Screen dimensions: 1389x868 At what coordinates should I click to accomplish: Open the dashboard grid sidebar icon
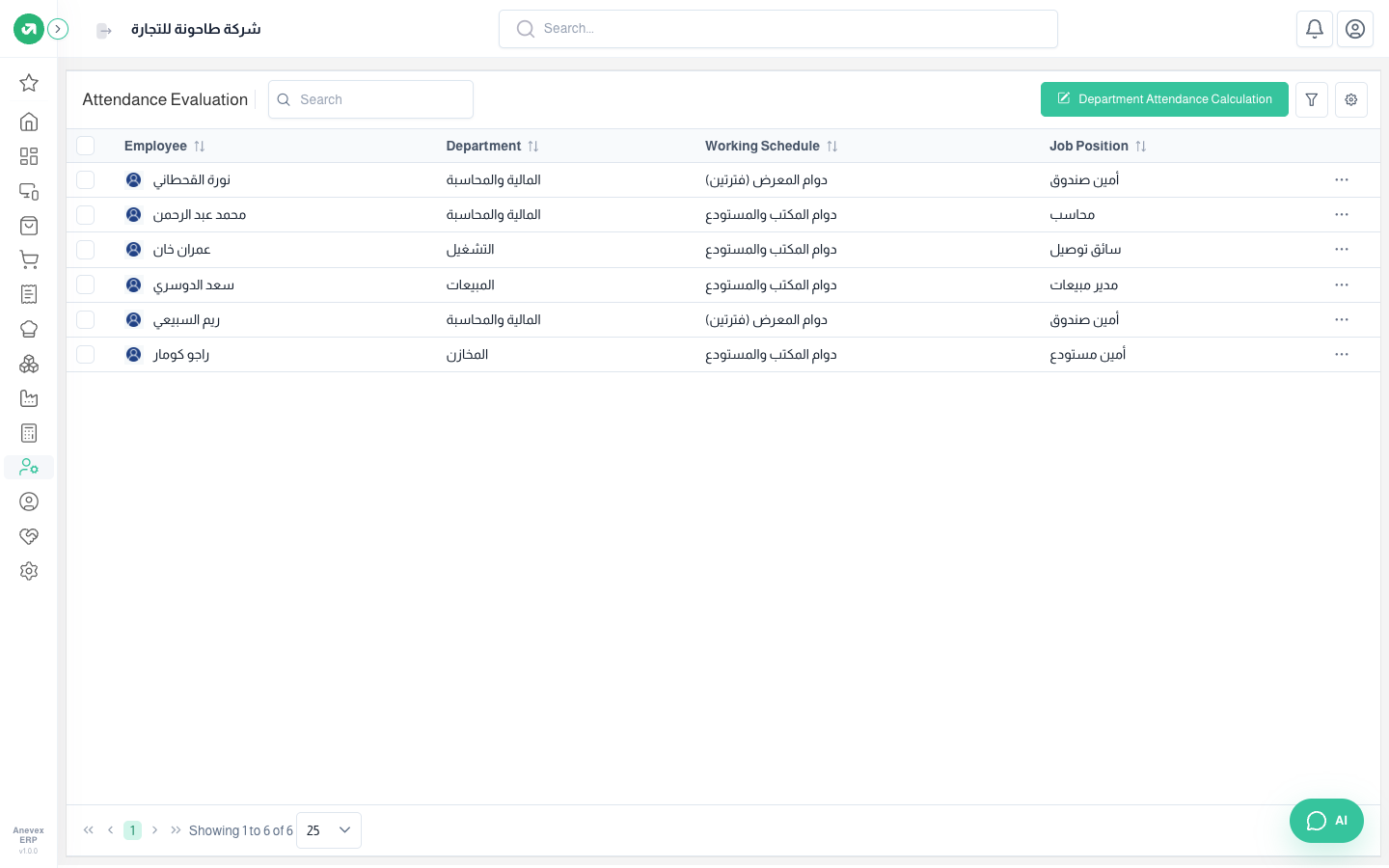pos(29,156)
